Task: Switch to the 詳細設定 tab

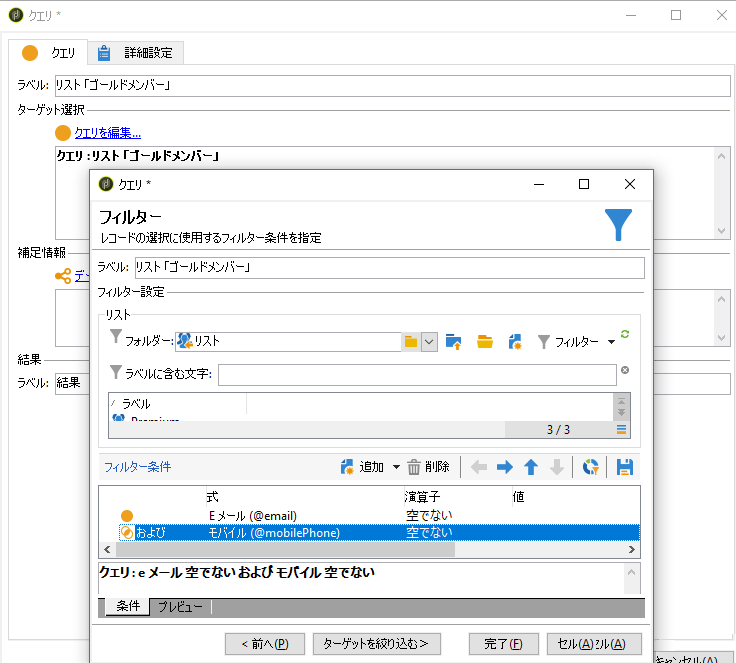Action: coord(136,53)
